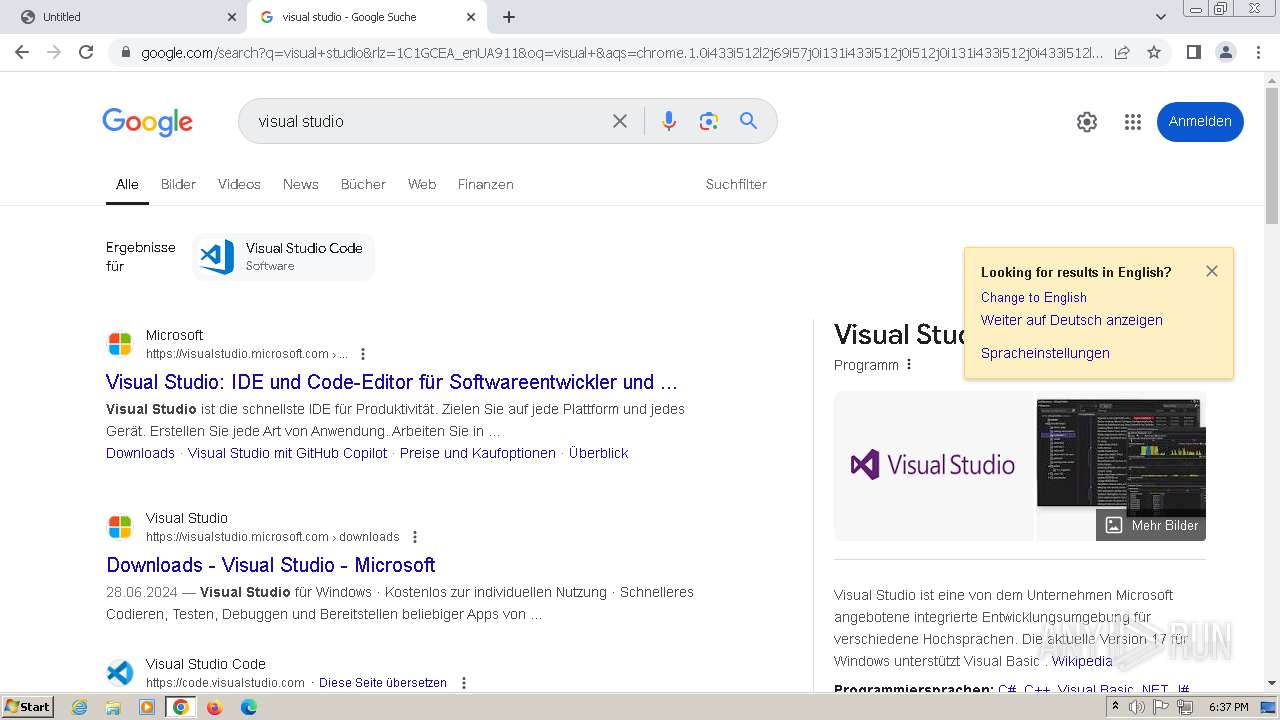Close the English results language prompt

[x=1212, y=271]
